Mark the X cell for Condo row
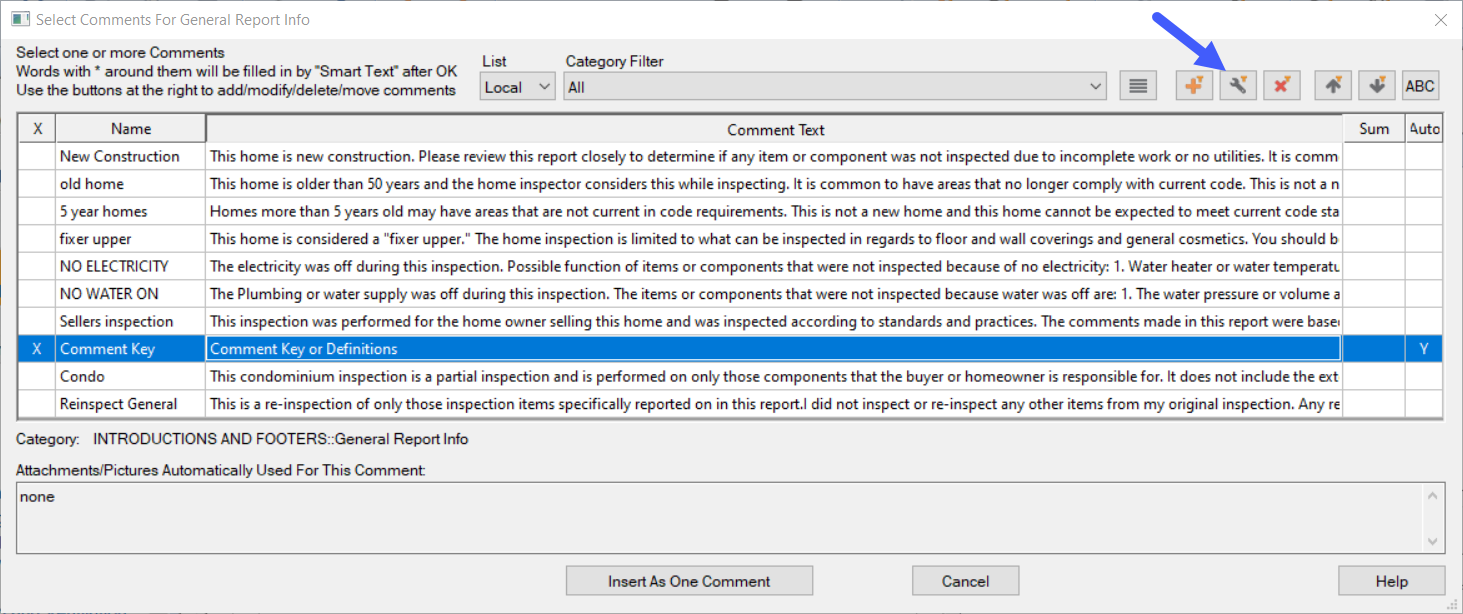The image size is (1463, 614). (x=37, y=376)
